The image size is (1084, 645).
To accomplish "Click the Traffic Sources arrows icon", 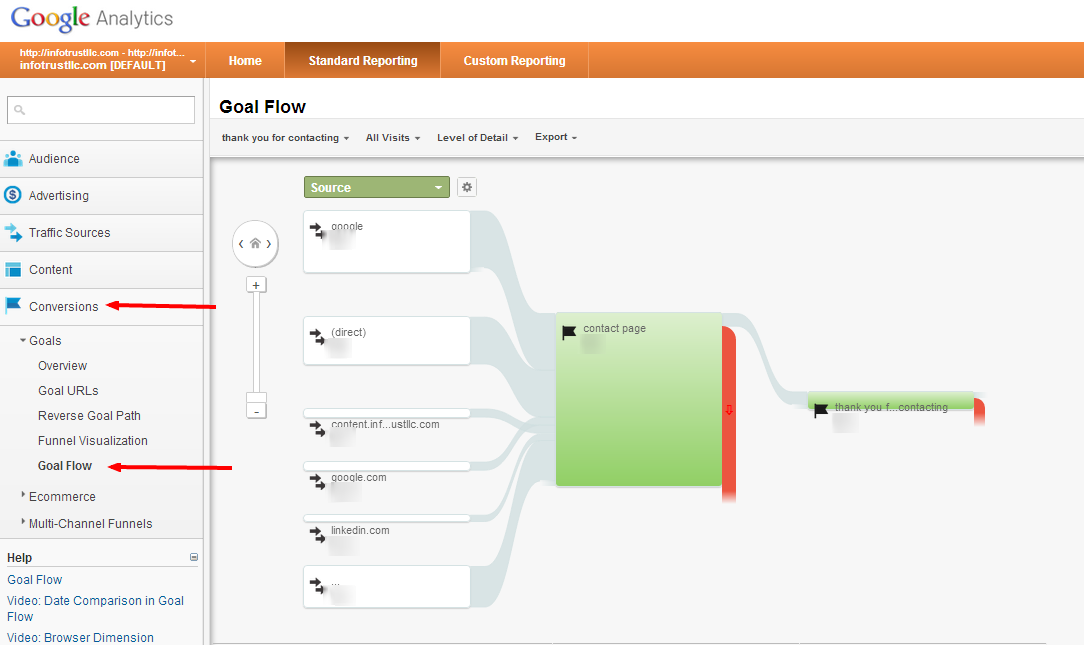I will coord(13,233).
